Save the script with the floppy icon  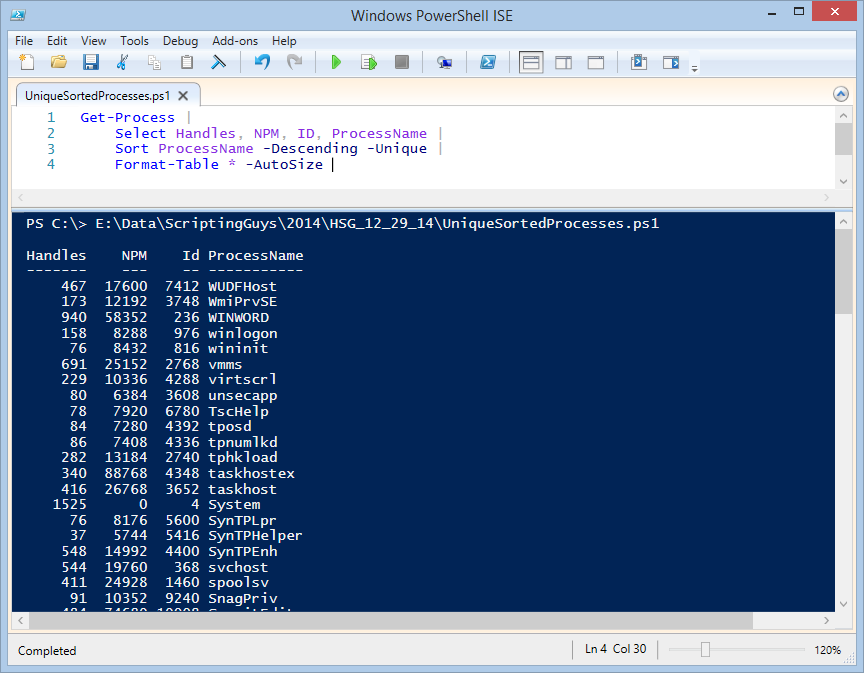click(x=90, y=63)
